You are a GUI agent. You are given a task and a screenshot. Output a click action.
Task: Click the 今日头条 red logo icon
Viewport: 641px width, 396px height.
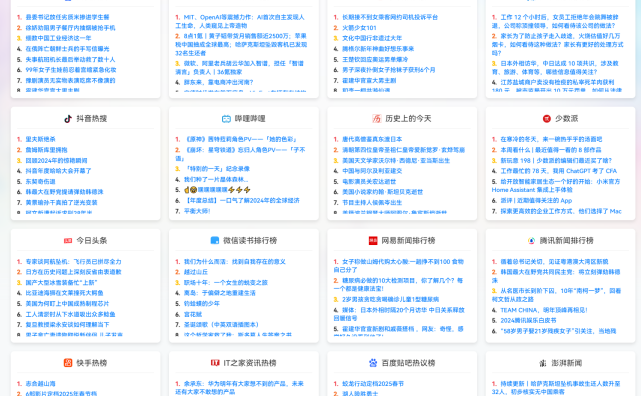point(68,241)
